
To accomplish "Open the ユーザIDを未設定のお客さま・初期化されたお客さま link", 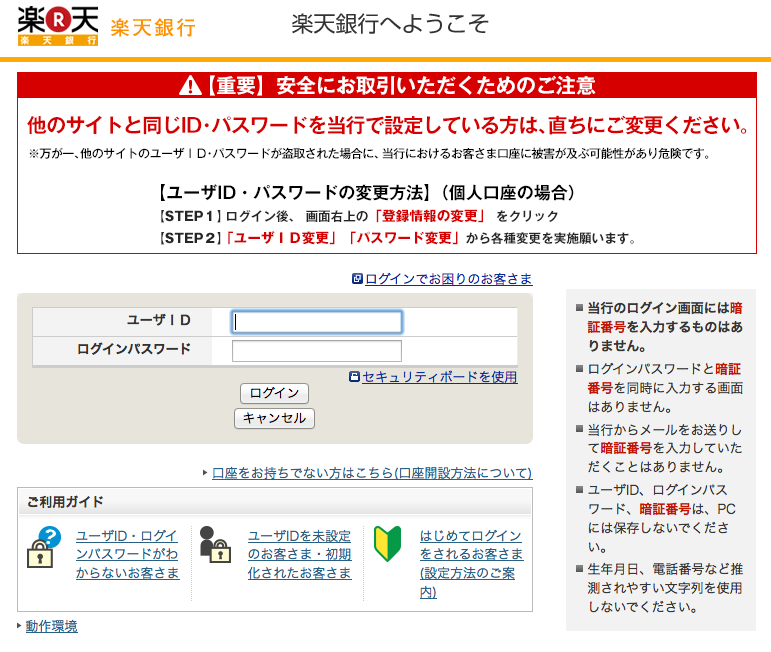I will [x=299, y=554].
